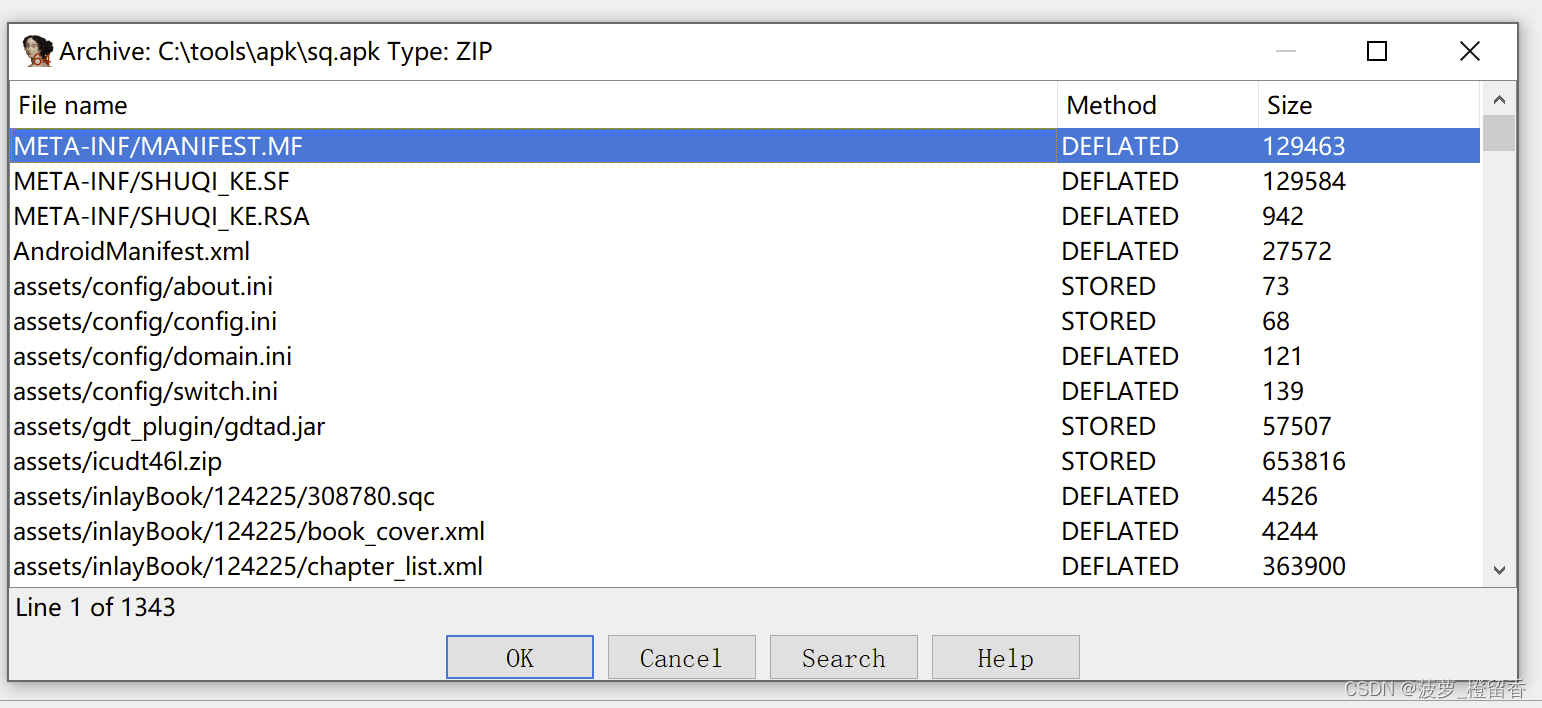The height and width of the screenshot is (708, 1542).
Task: Open the Search function
Action: click(x=843, y=658)
